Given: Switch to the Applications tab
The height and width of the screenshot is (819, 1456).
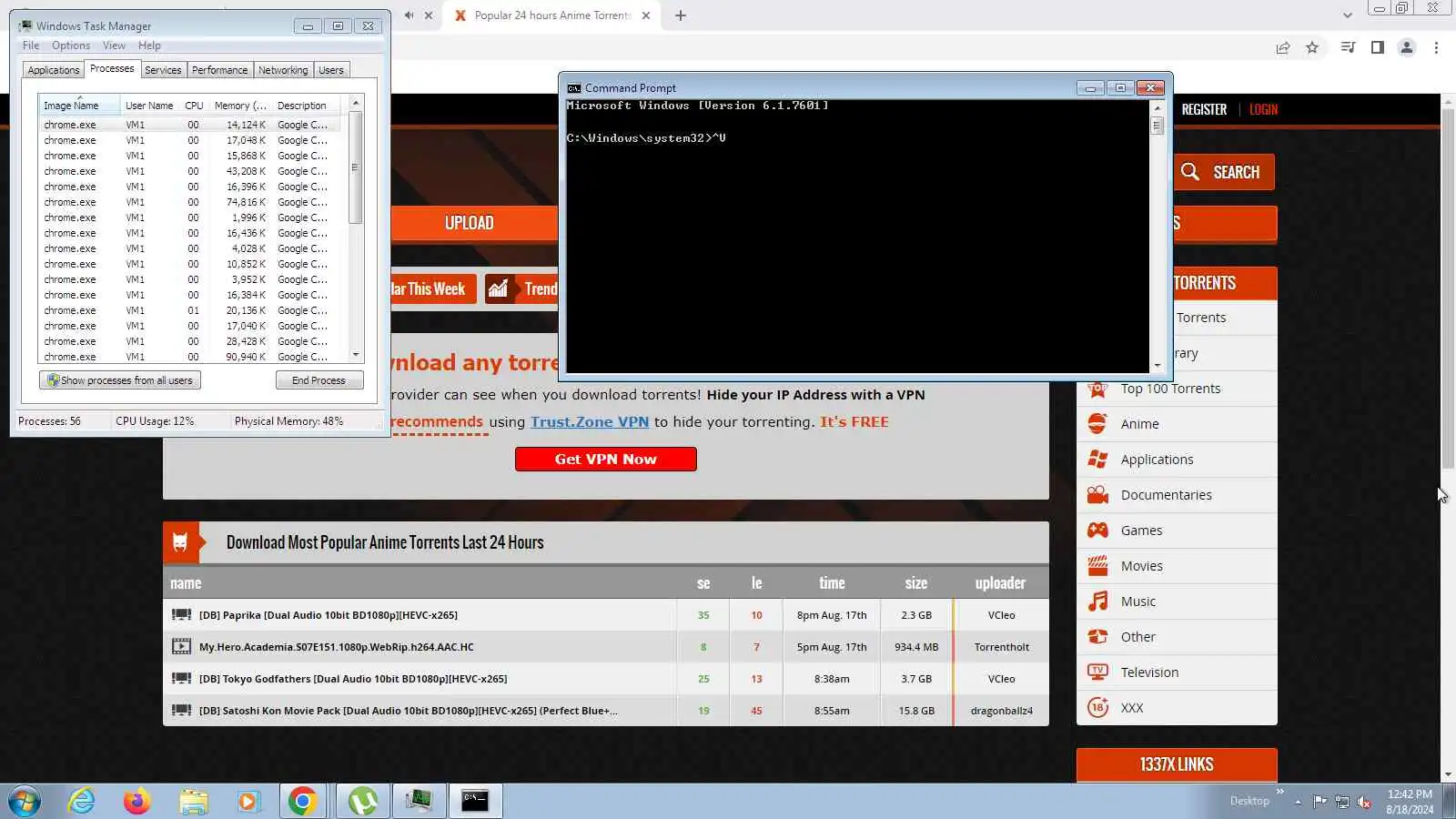Looking at the screenshot, I should (x=53, y=70).
